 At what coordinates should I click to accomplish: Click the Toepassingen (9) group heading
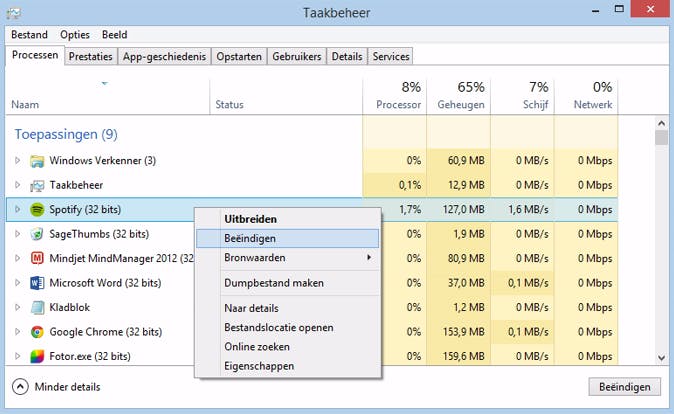tap(66, 135)
